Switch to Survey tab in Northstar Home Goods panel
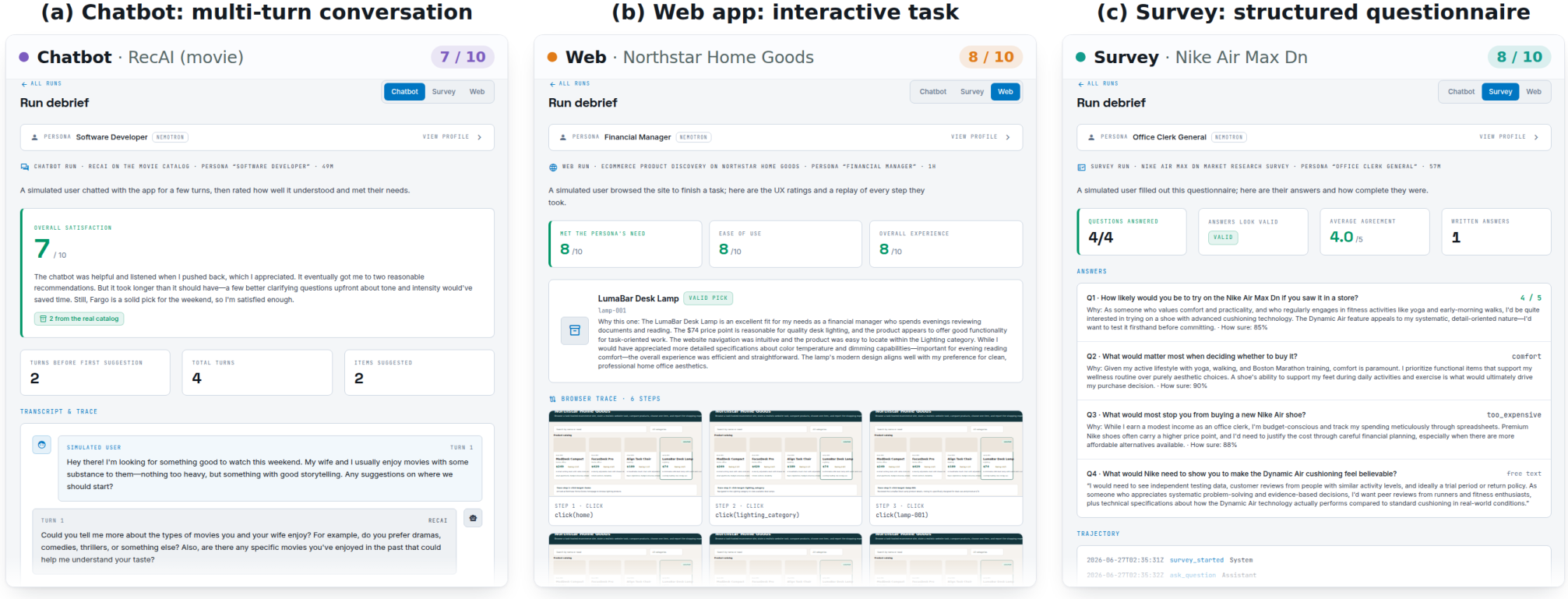Viewport: 1568px width, 599px height. point(972,92)
